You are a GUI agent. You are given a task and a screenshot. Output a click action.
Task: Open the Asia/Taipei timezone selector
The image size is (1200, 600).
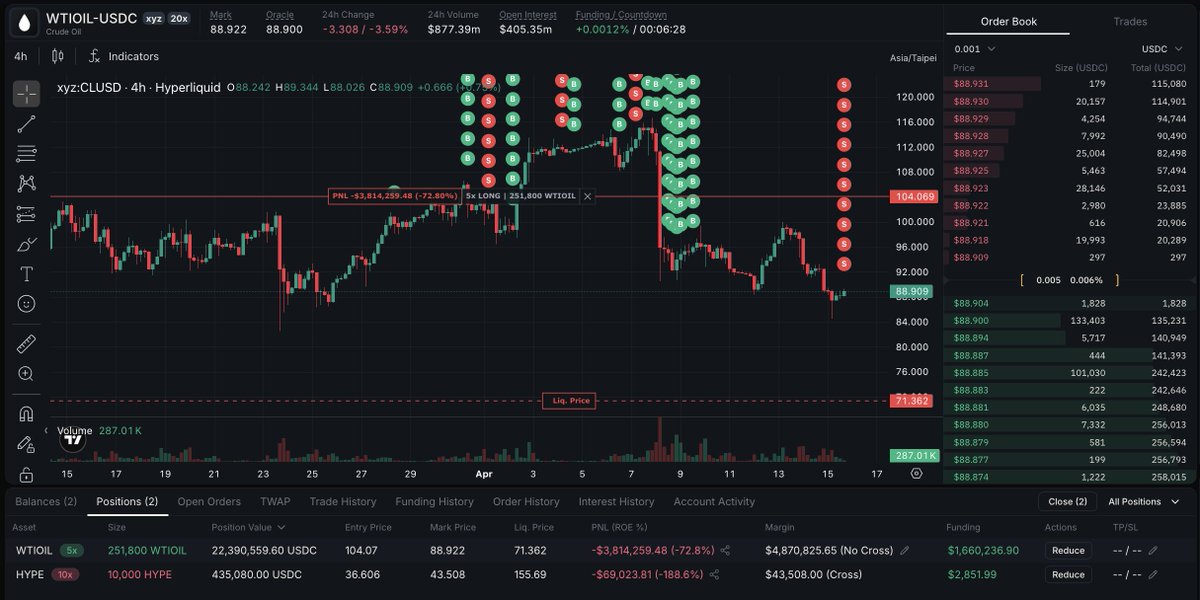click(913, 58)
